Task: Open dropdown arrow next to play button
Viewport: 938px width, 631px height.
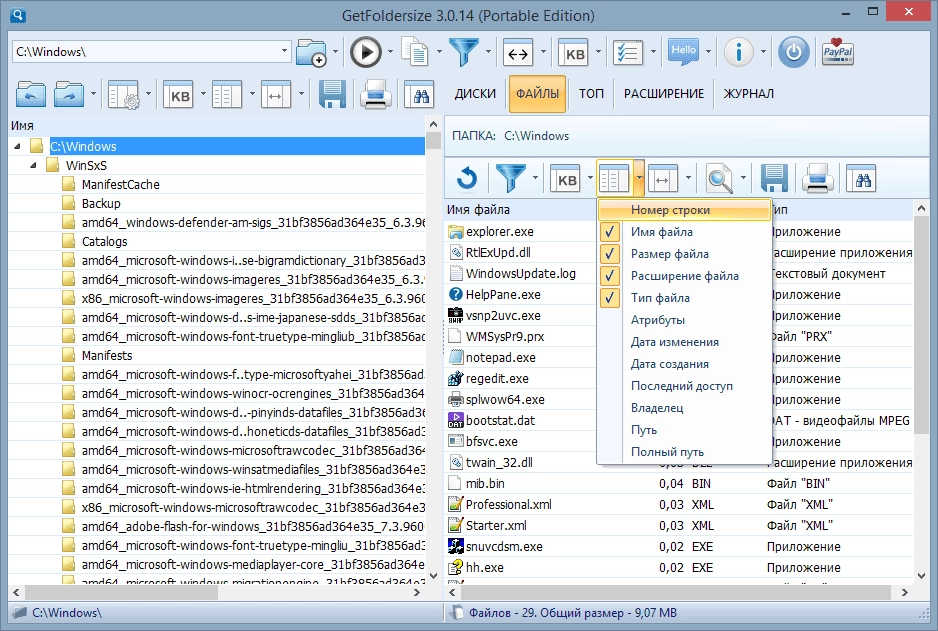Action: tap(390, 53)
